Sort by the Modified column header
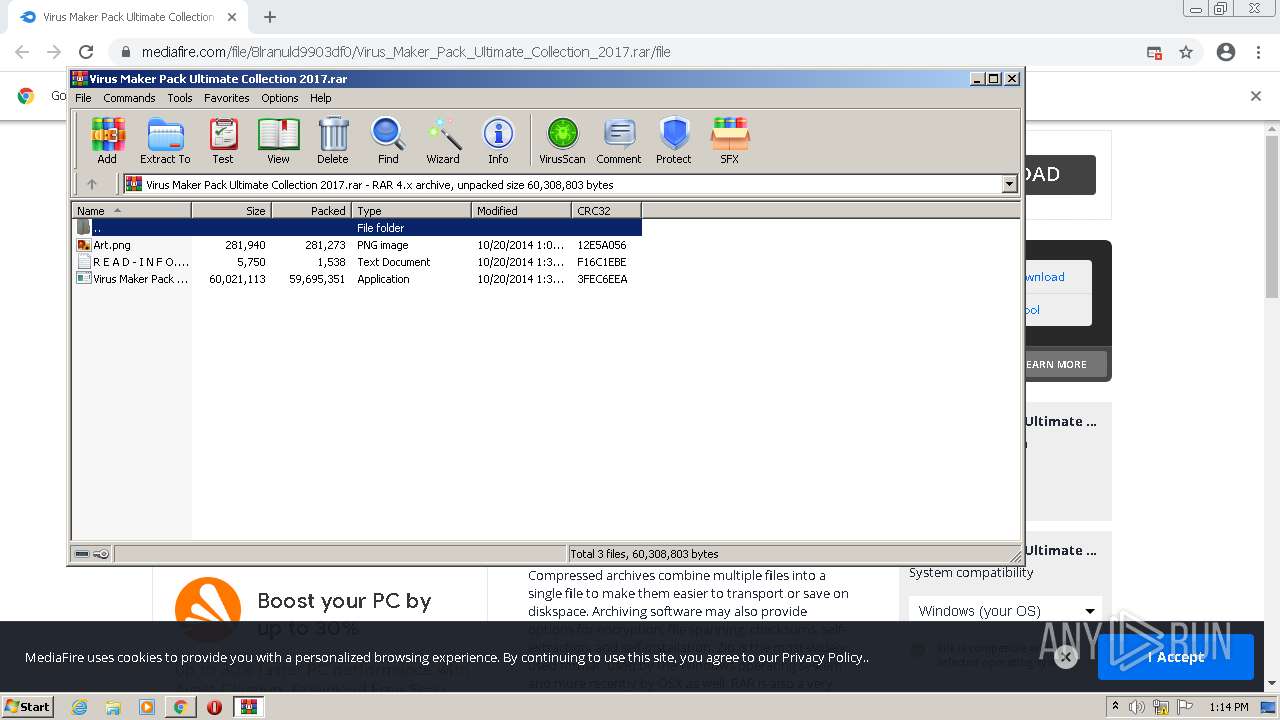1280x720 pixels. (521, 210)
